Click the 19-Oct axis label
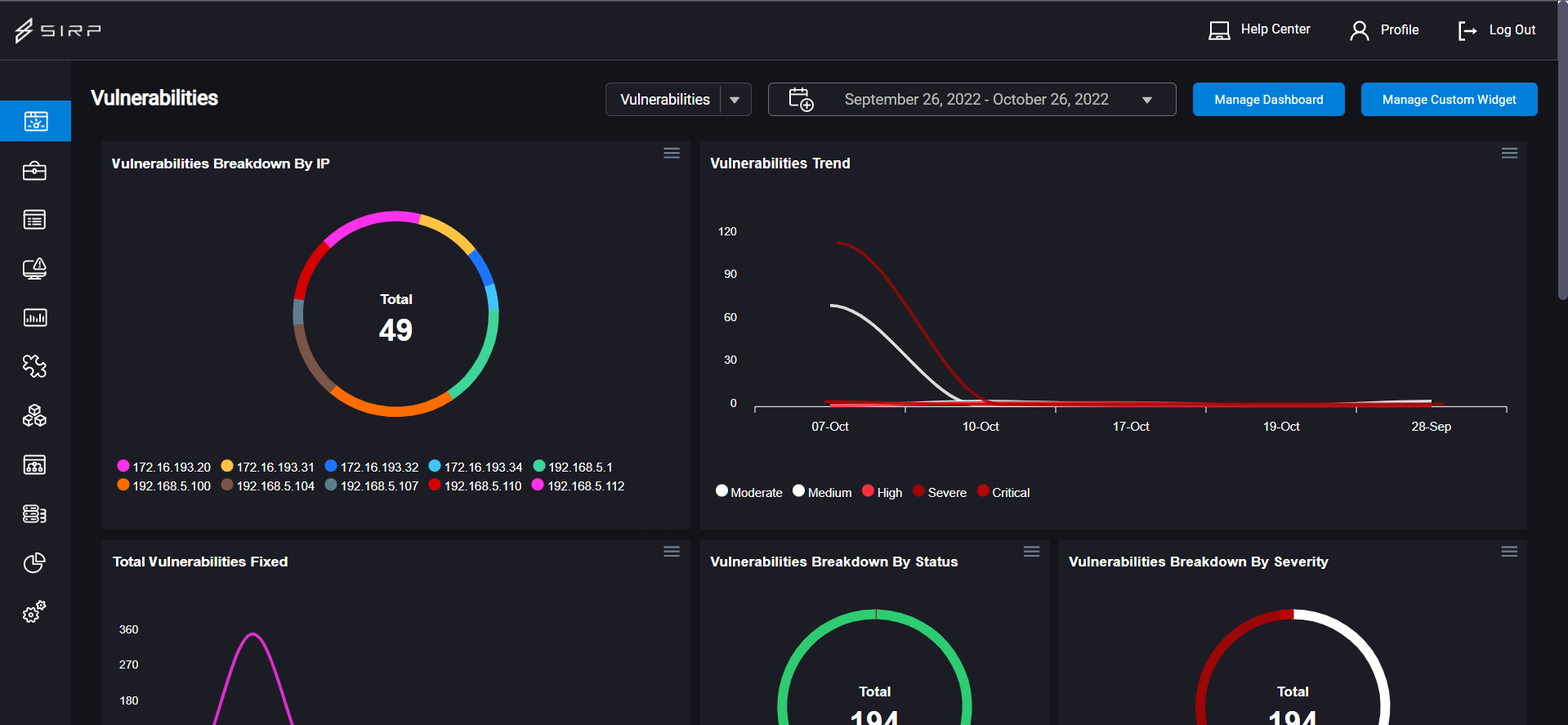1568x725 pixels. point(1281,426)
